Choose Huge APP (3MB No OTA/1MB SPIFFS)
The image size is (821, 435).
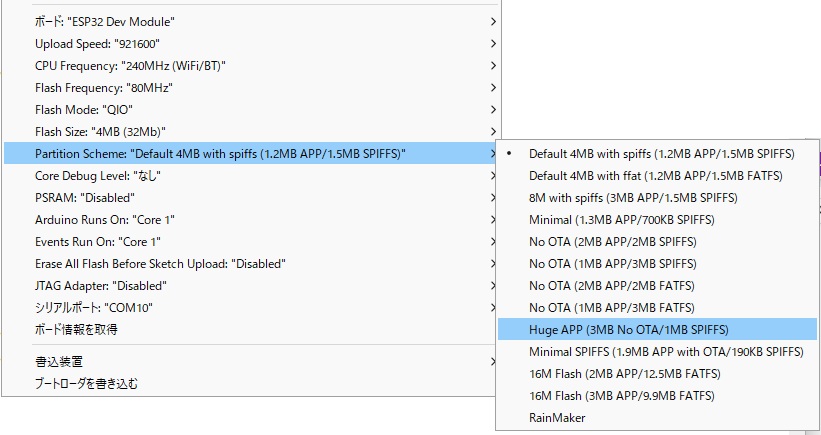click(657, 329)
